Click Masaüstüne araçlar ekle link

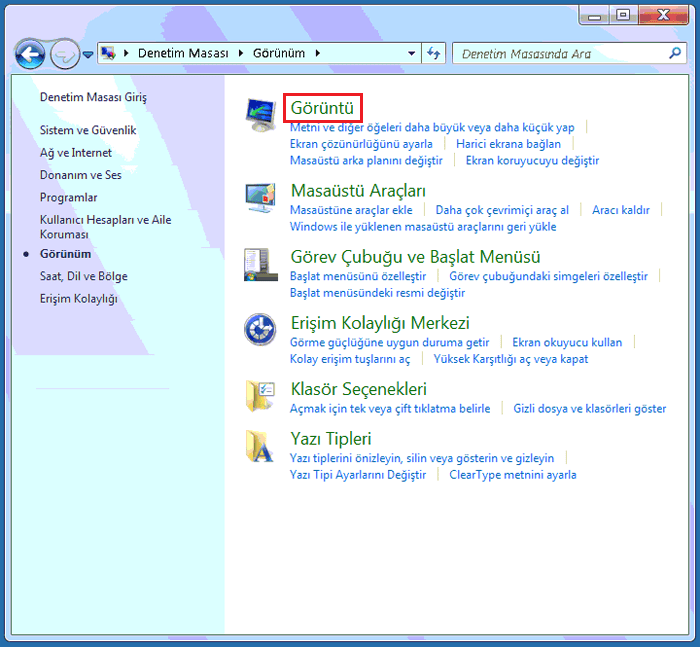click(x=351, y=210)
